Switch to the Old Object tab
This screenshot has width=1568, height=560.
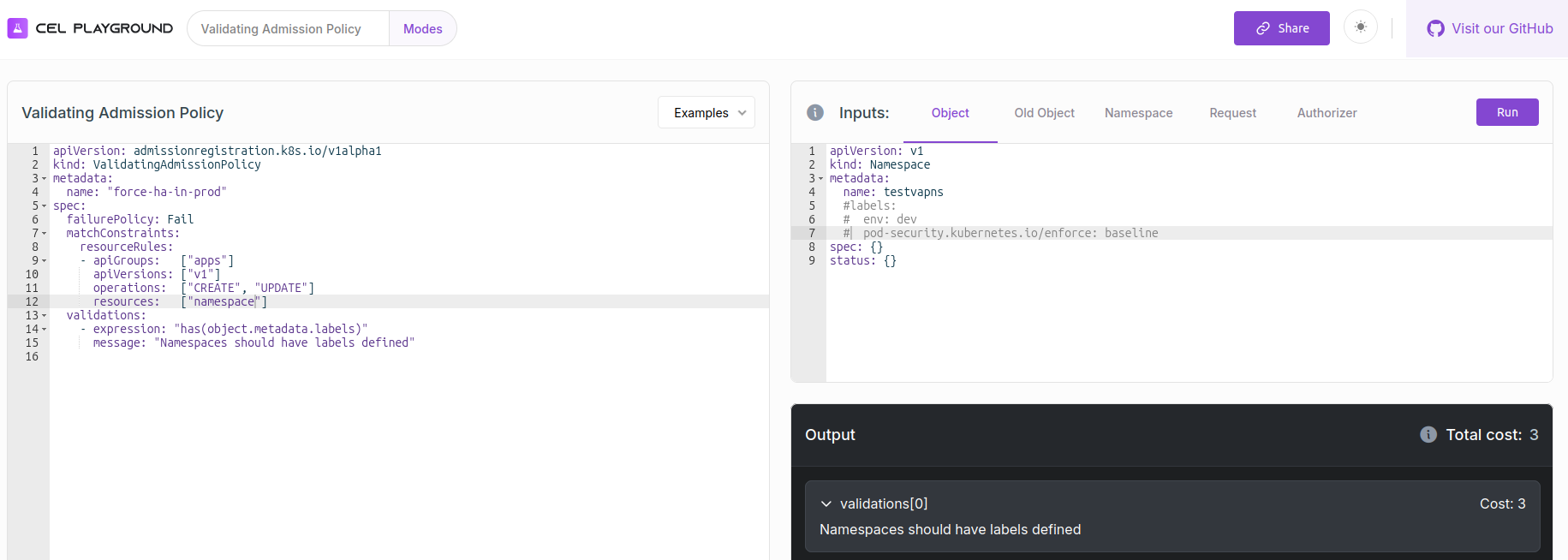pos(1044,113)
